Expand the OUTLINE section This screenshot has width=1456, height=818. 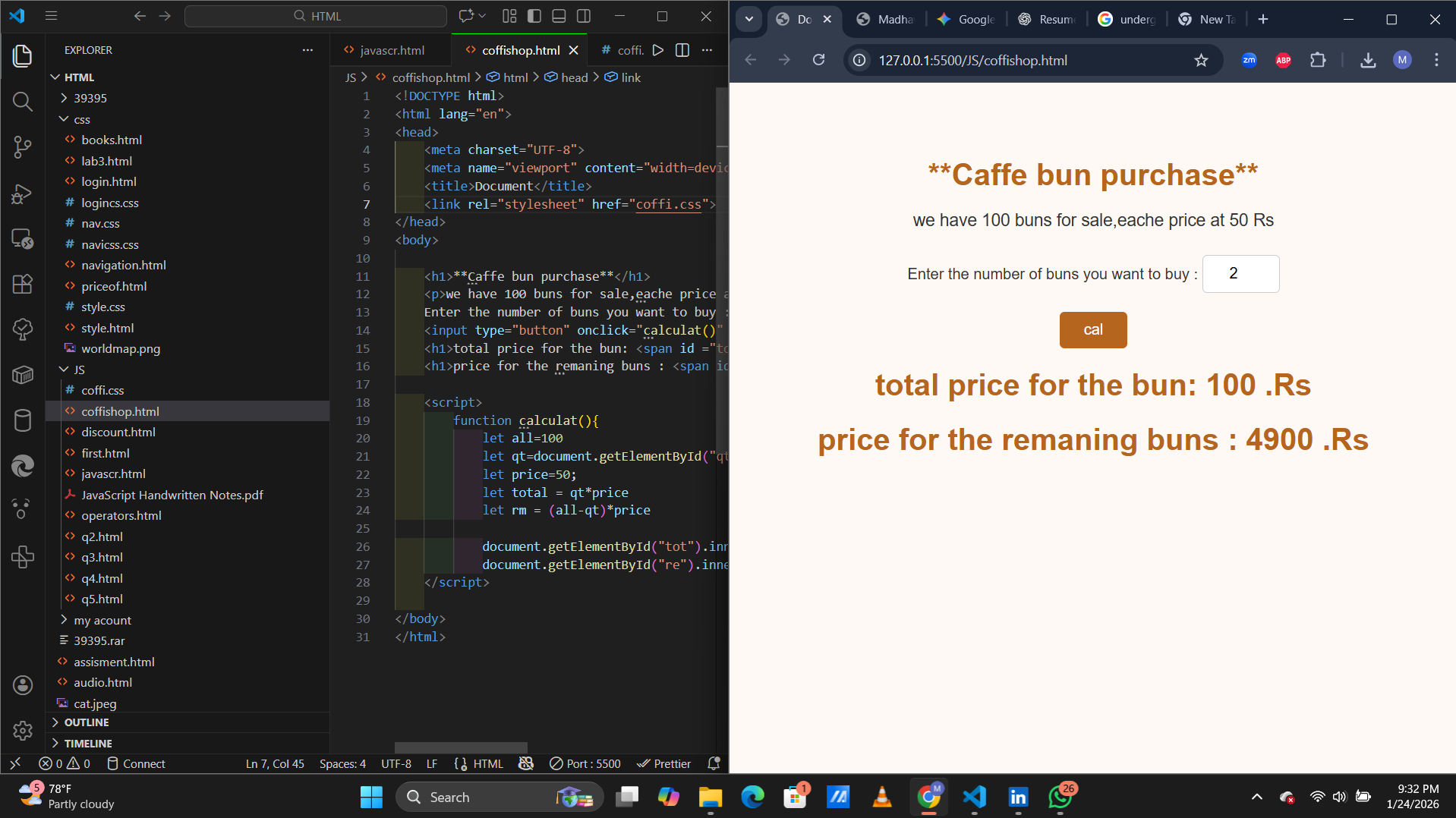click(86, 722)
